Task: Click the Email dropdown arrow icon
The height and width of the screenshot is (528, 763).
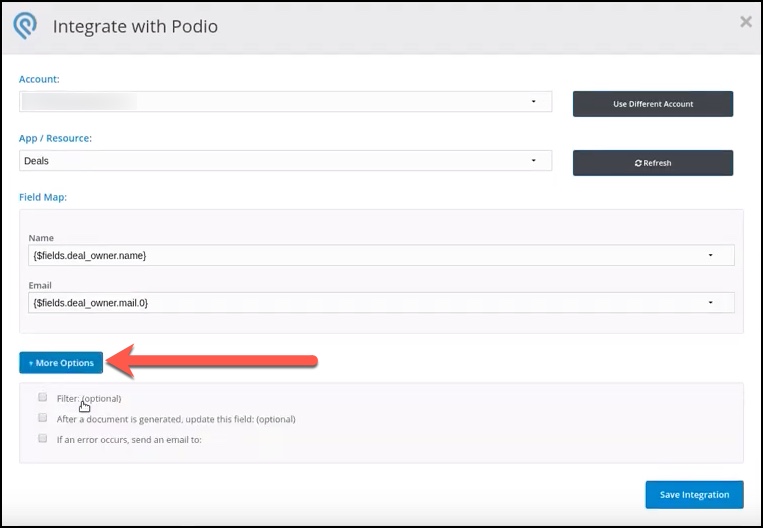Action: point(710,302)
